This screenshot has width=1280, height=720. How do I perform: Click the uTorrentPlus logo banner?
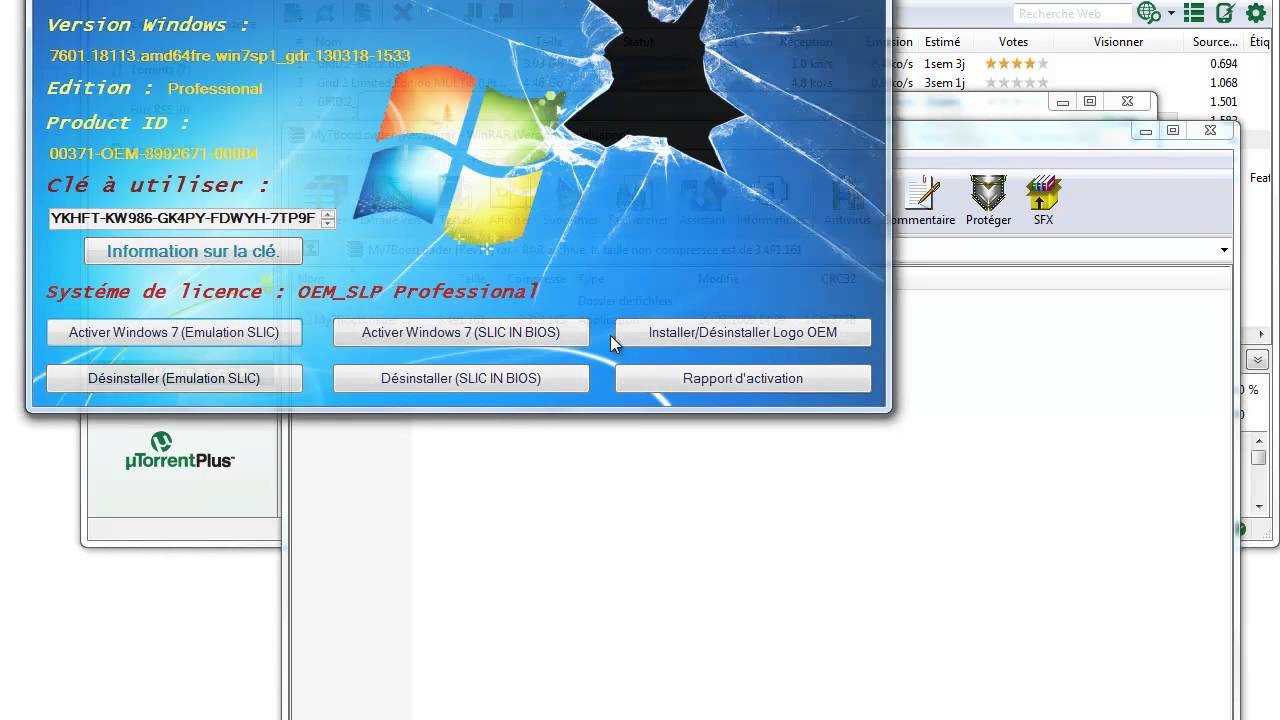coord(180,451)
